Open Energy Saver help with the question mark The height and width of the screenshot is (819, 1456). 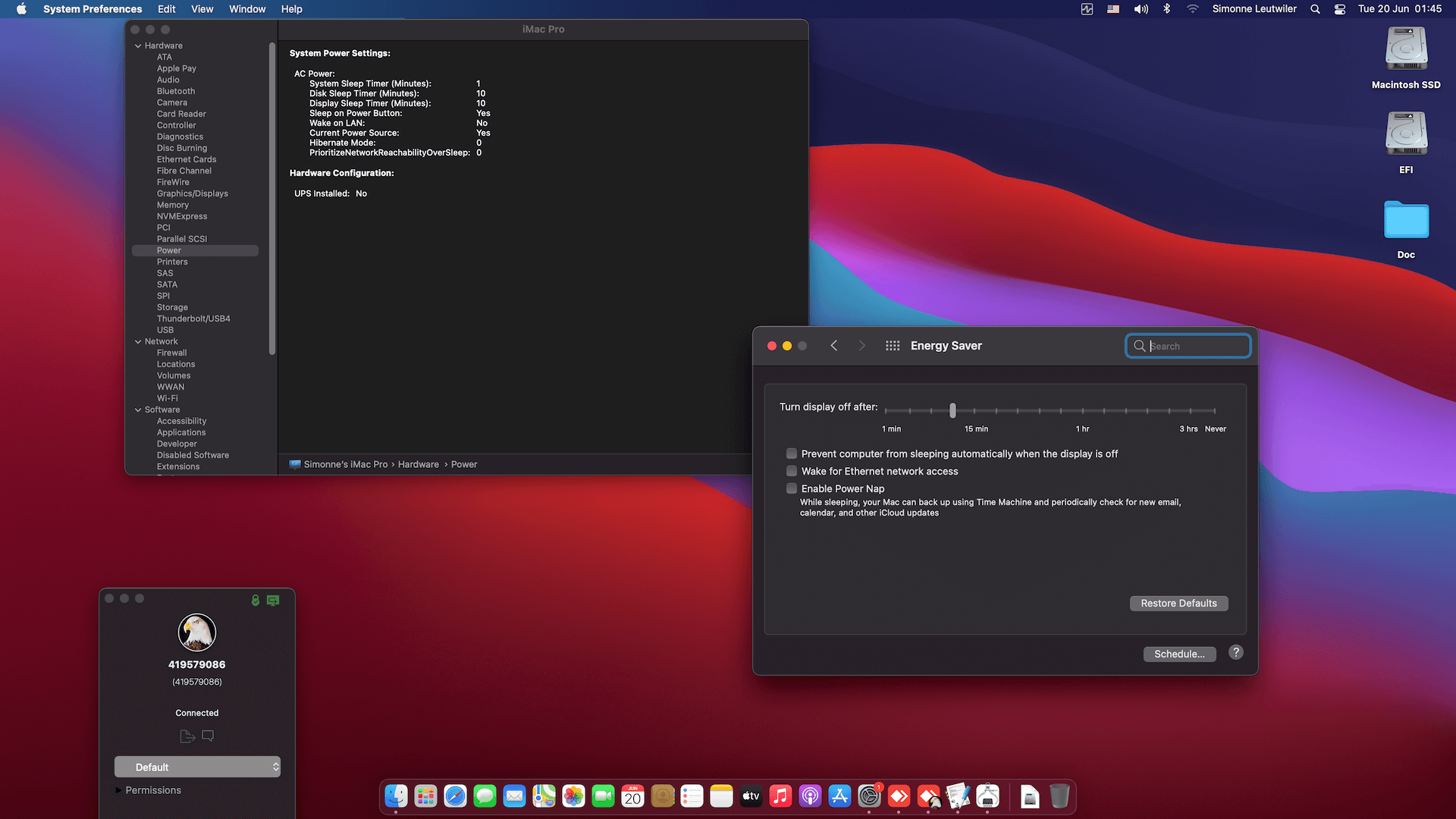point(1236,652)
